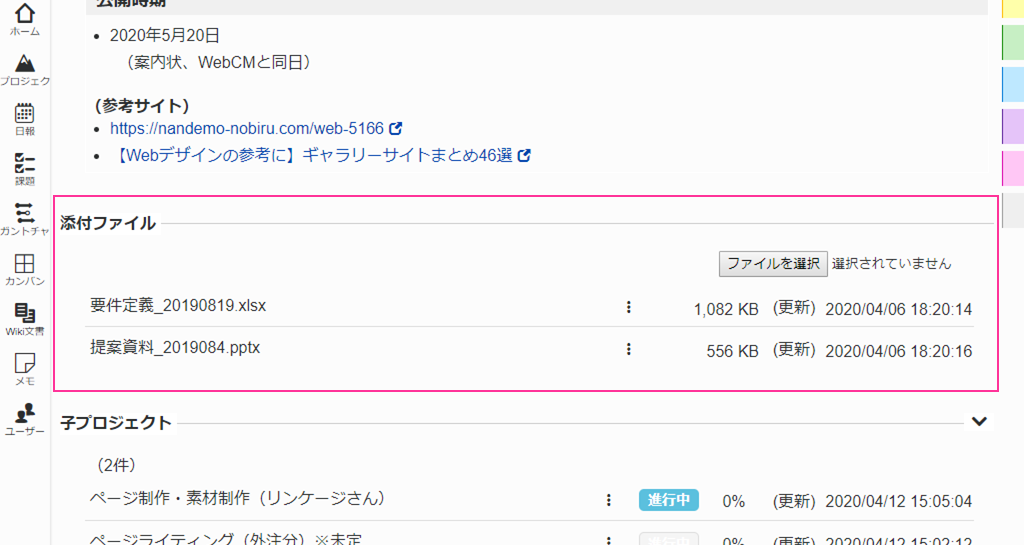The image size is (1024, 545).
Task: Switch to the カンバン board icon
Action: coord(25,268)
